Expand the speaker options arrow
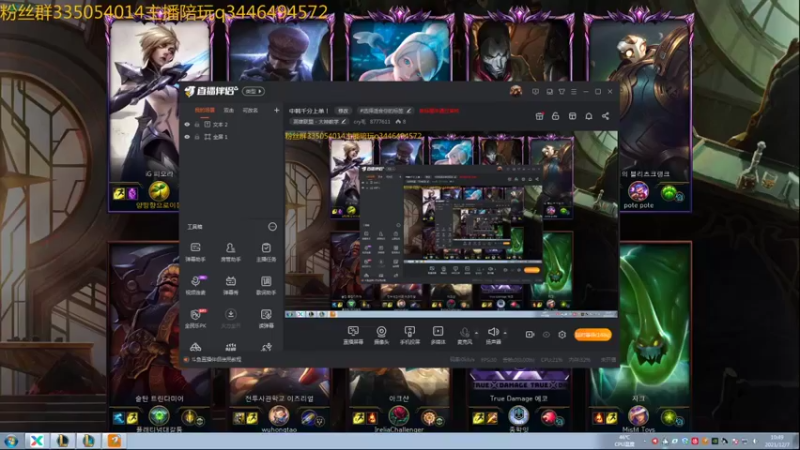This screenshot has width=800, height=450. 505,333
